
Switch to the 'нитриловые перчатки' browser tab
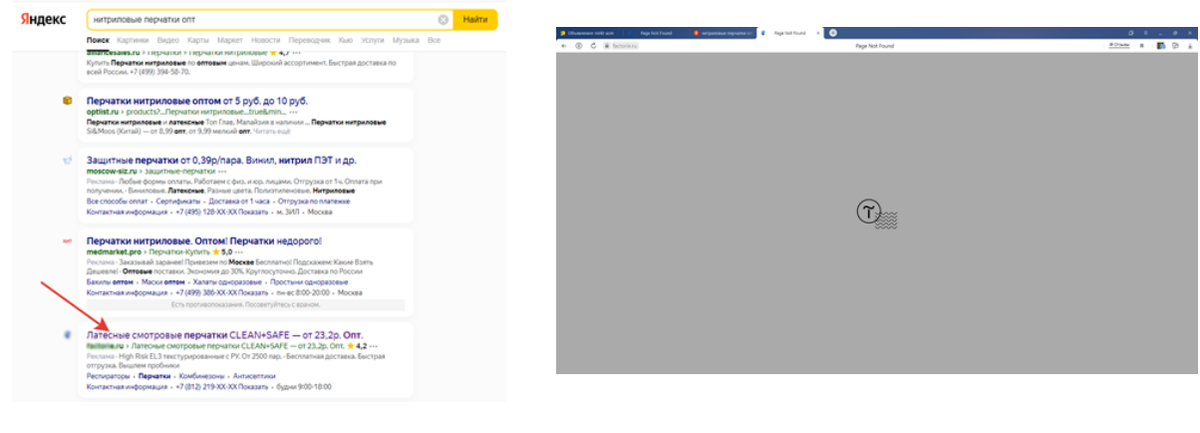[725, 33]
